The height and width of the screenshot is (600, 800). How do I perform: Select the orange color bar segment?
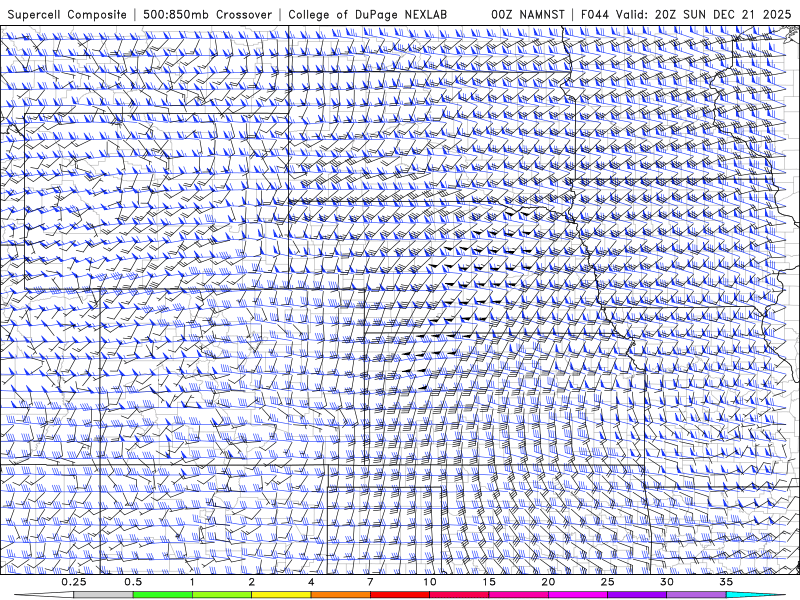(340, 595)
